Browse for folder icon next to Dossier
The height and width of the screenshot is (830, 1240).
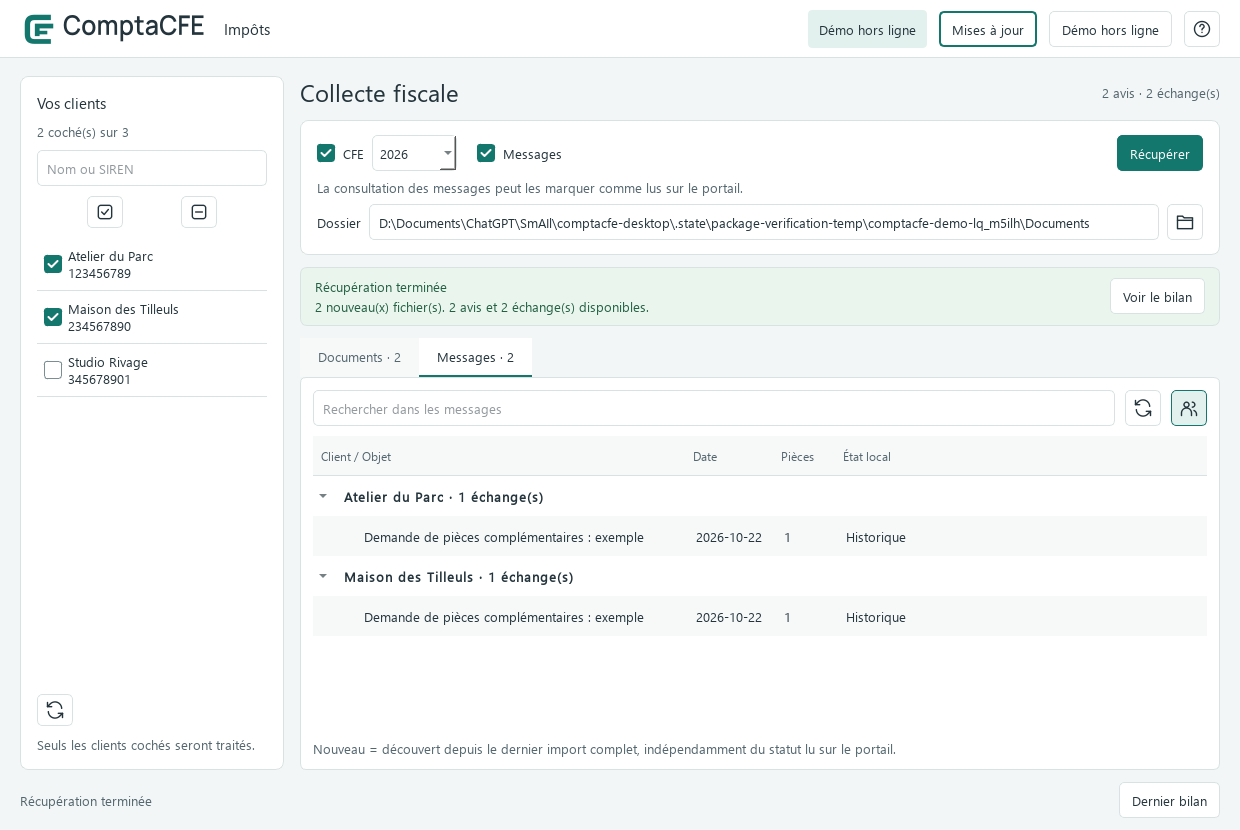(1185, 222)
